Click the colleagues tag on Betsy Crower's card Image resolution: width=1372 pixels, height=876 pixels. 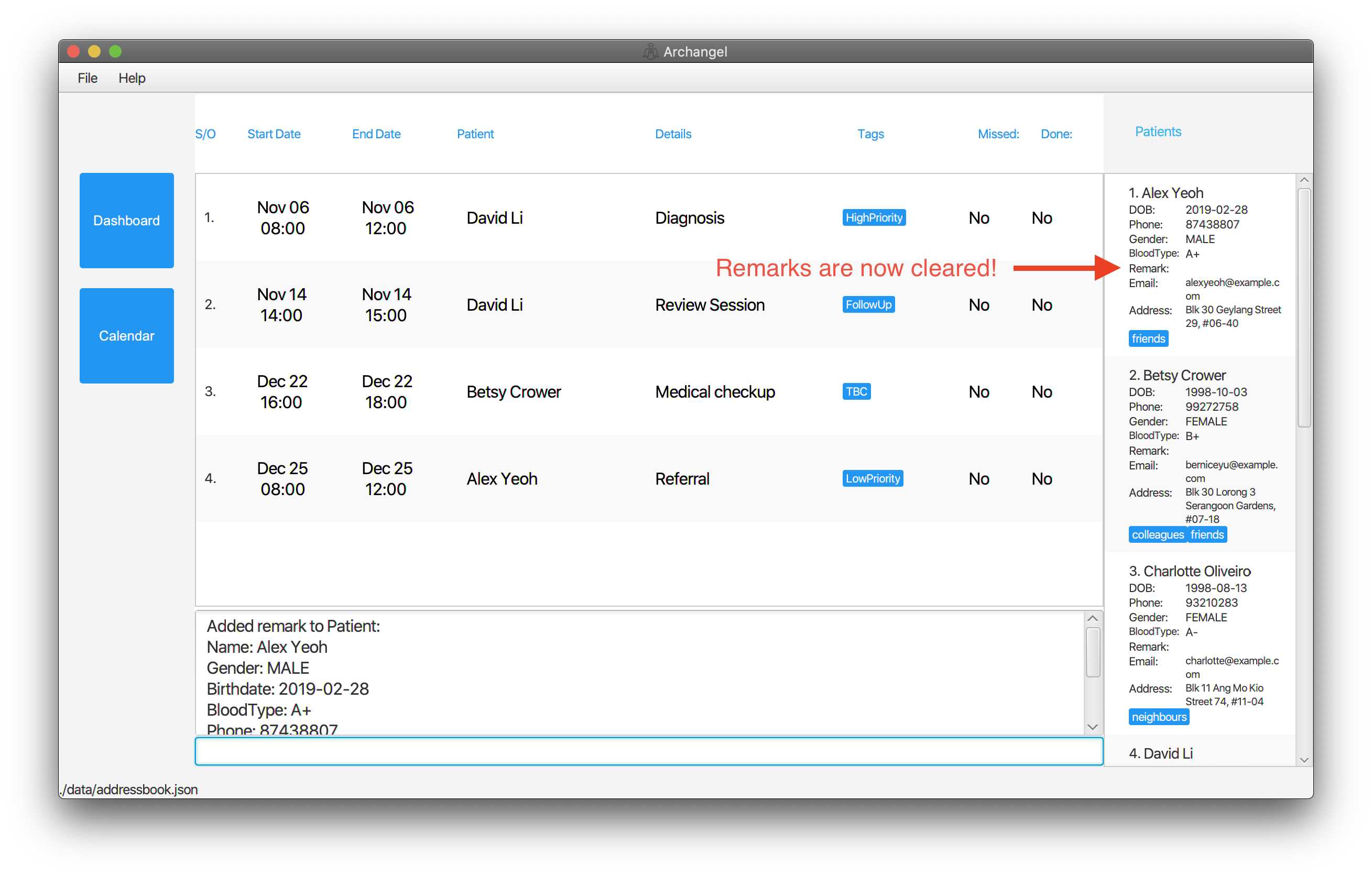click(1157, 535)
